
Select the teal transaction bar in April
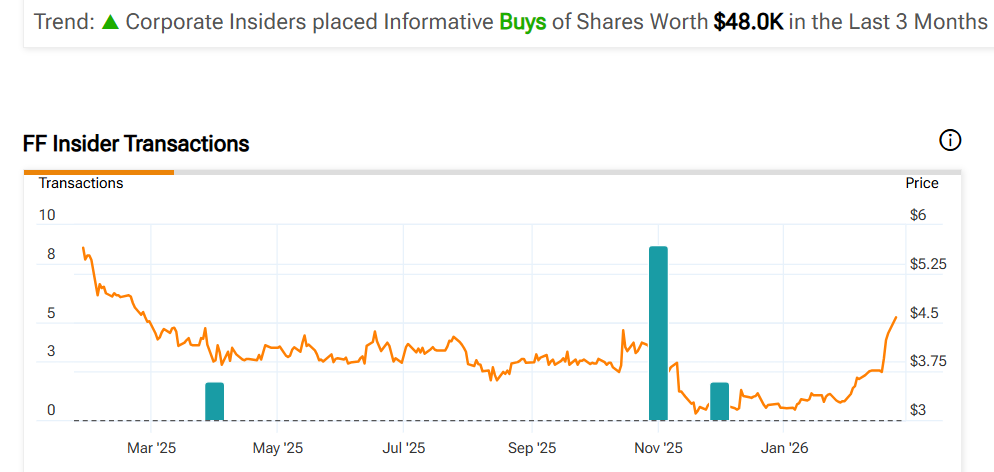coord(214,401)
